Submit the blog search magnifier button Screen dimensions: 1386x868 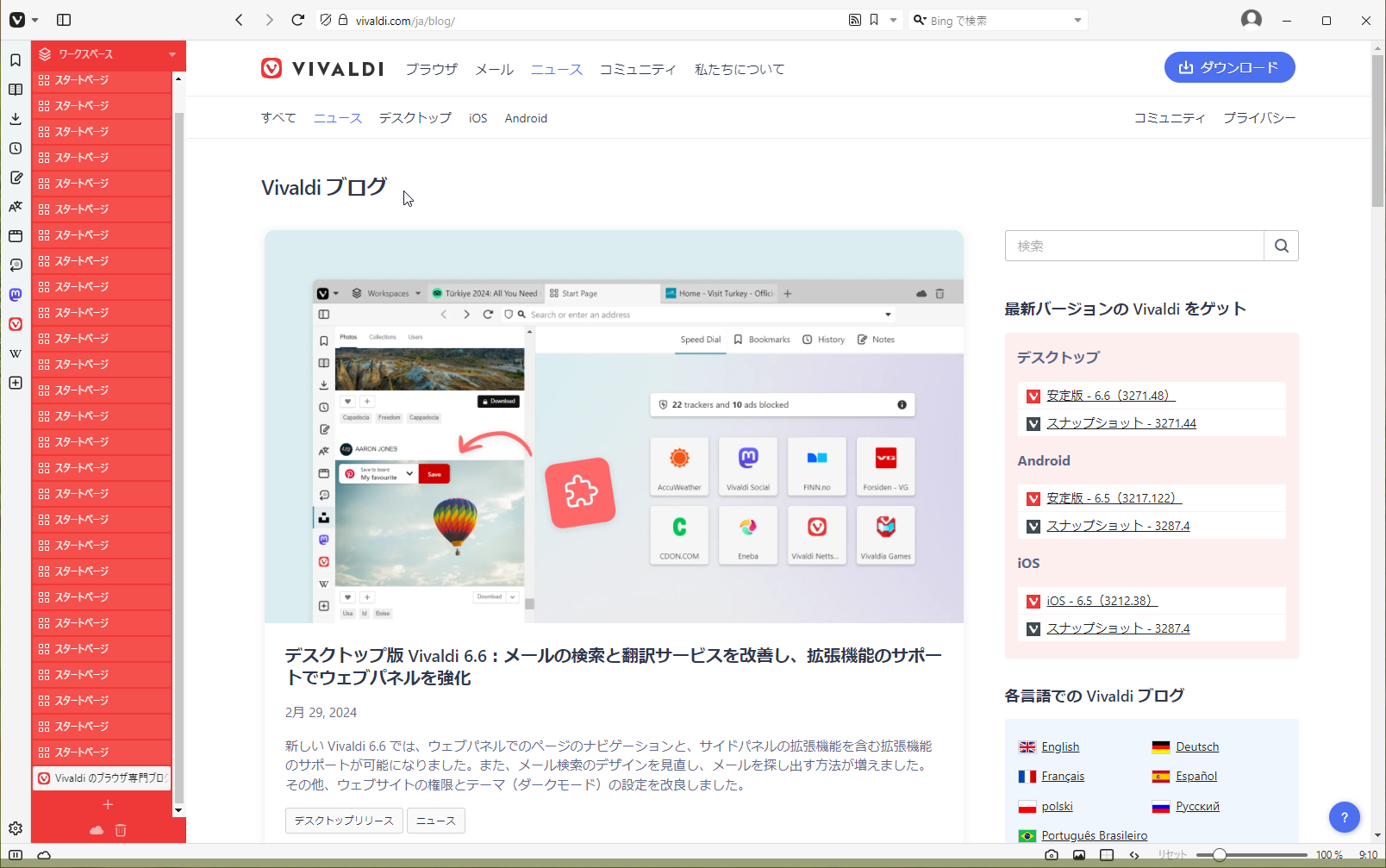pos(1282,246)
